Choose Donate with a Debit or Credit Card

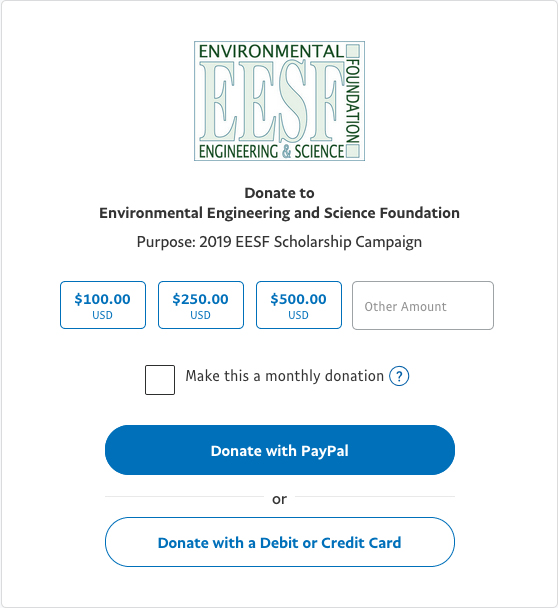tap(280, 542)
